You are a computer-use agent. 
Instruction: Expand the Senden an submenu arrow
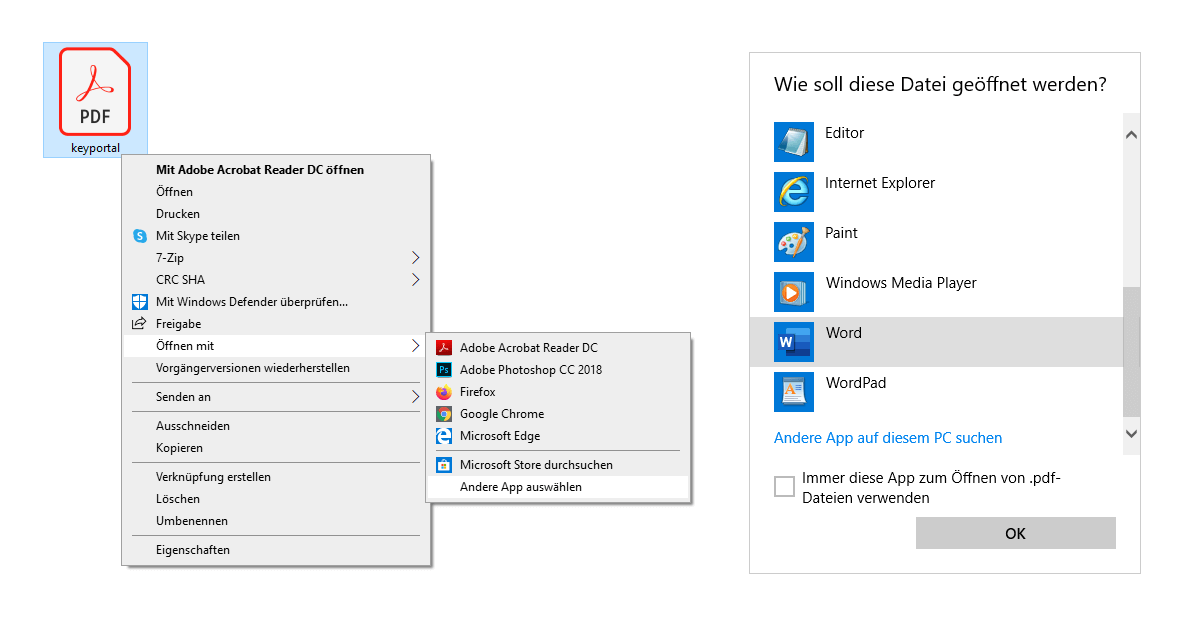point(415,397)
